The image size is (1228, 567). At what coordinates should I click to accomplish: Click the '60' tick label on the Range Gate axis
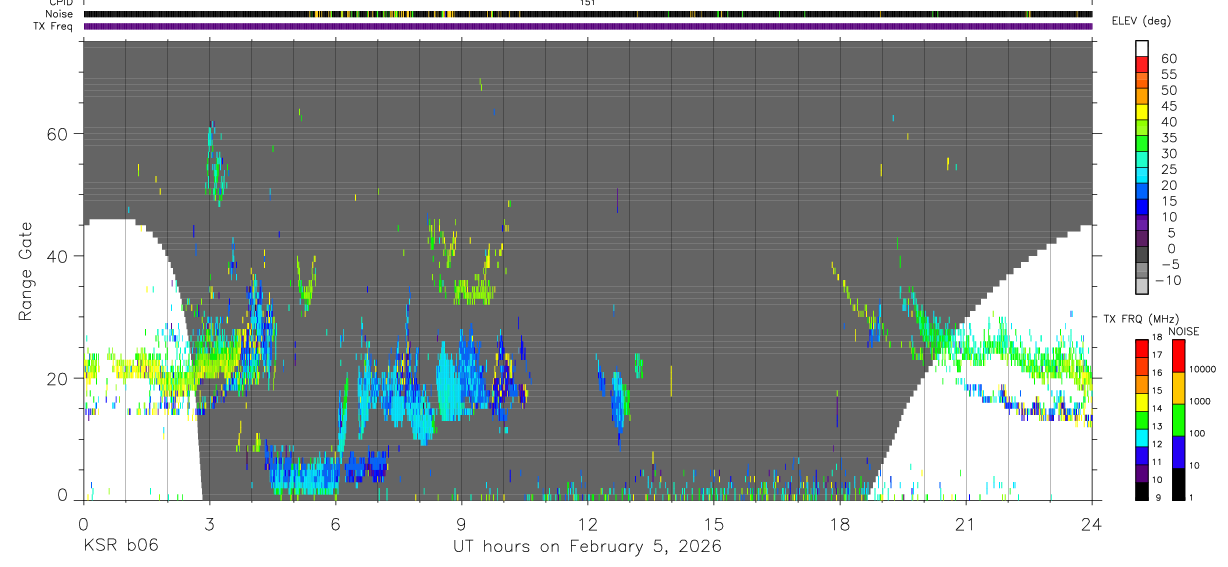pyautogui.click(x=59, y=134)
